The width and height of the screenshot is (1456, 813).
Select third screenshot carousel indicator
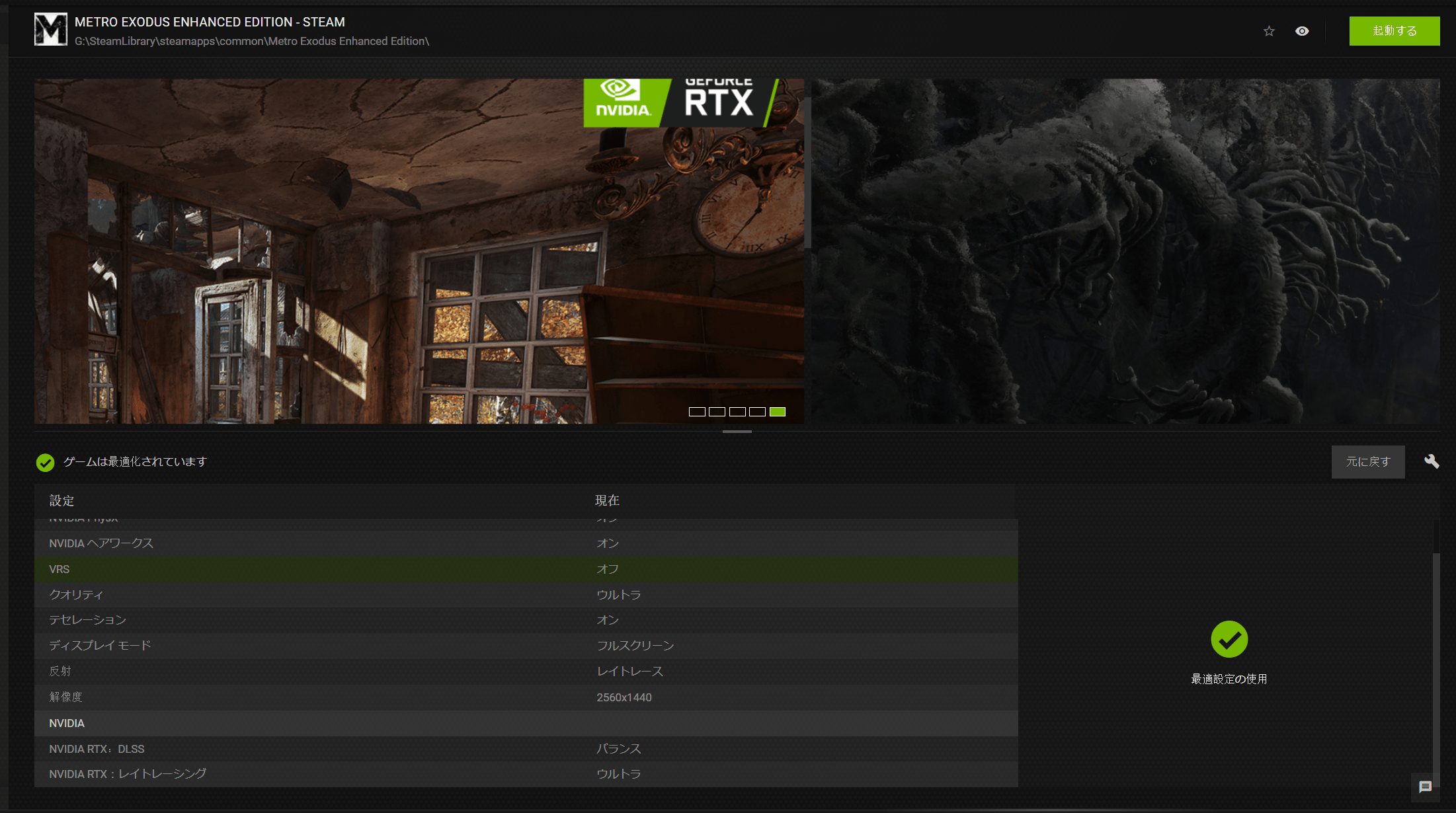(x=737, y=412)
